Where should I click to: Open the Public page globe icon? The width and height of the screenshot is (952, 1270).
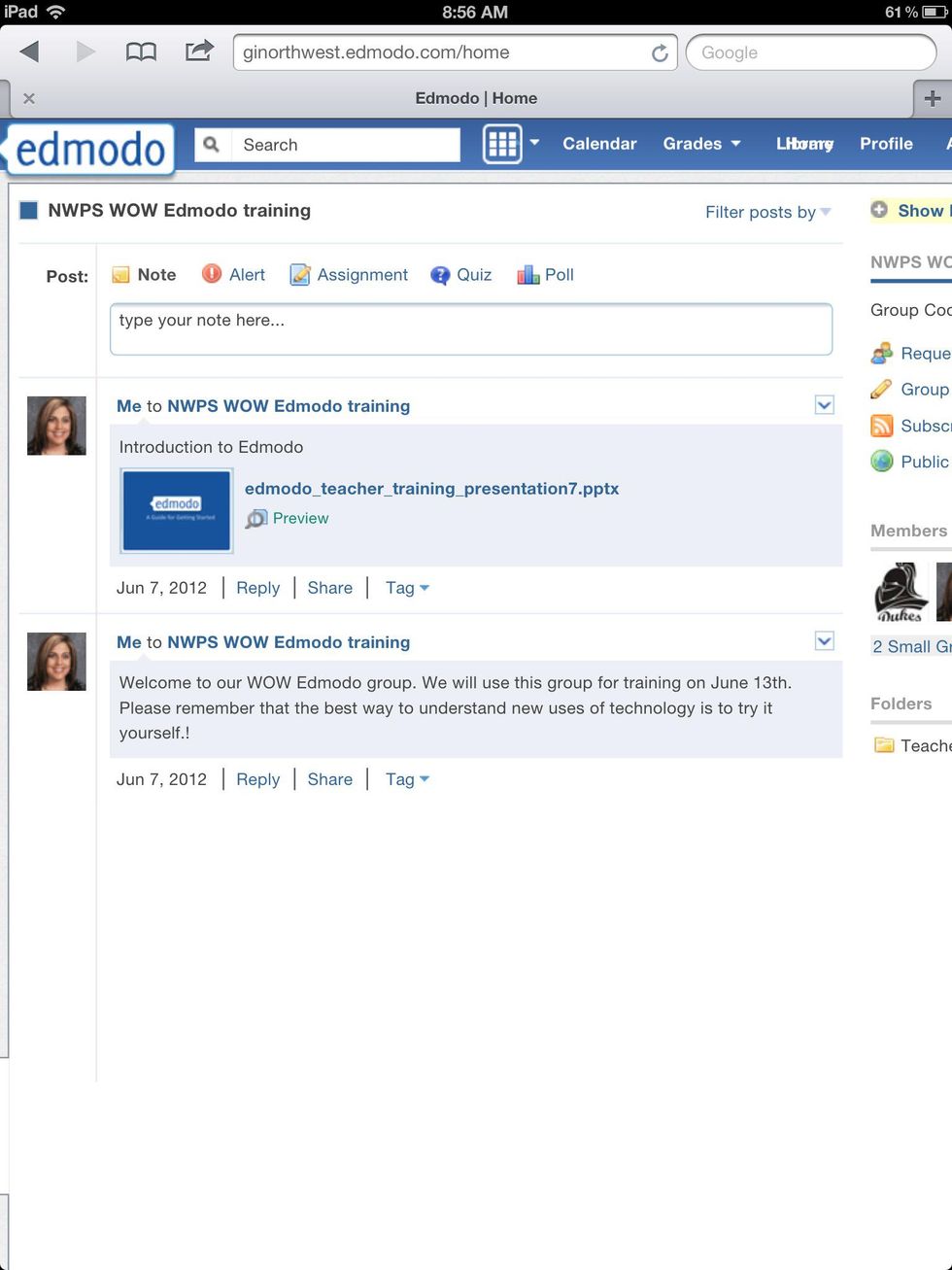click(881, 462)
